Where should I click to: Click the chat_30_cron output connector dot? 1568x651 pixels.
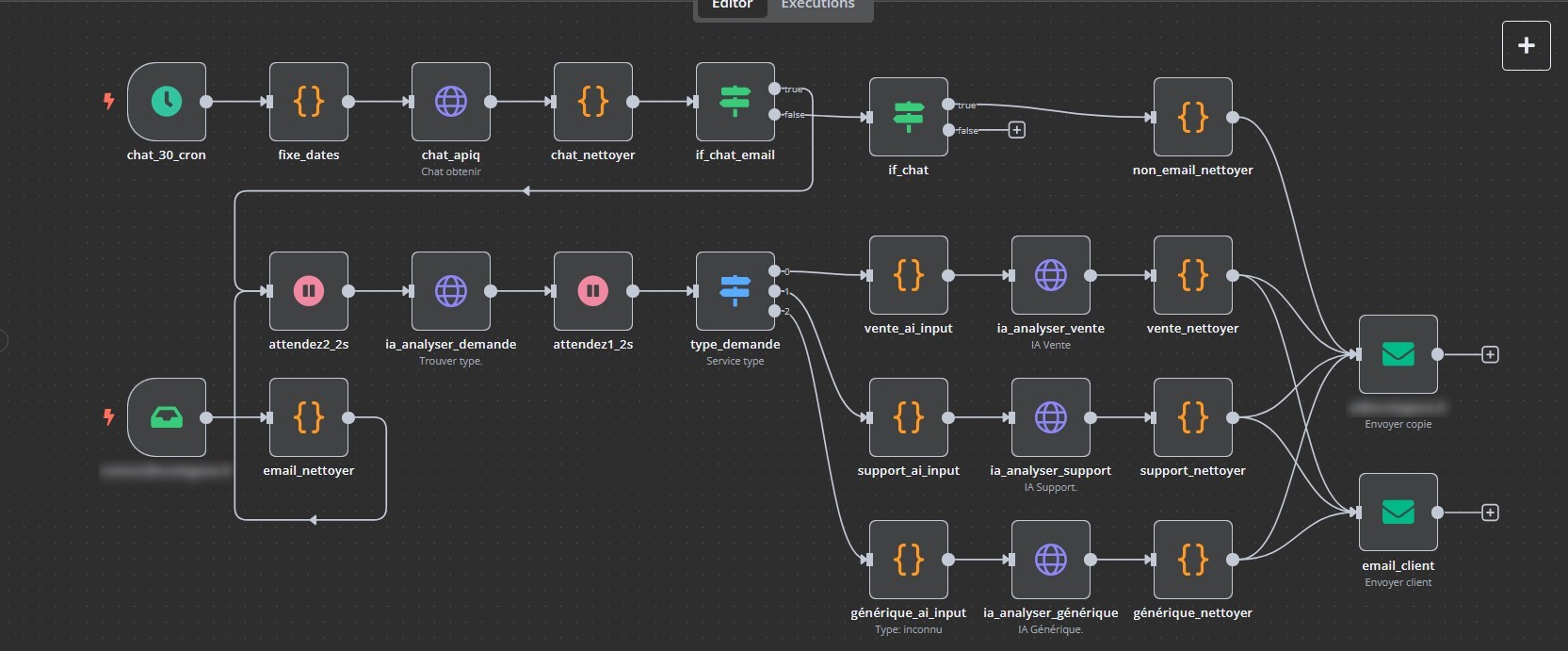(x=206, y=102)
